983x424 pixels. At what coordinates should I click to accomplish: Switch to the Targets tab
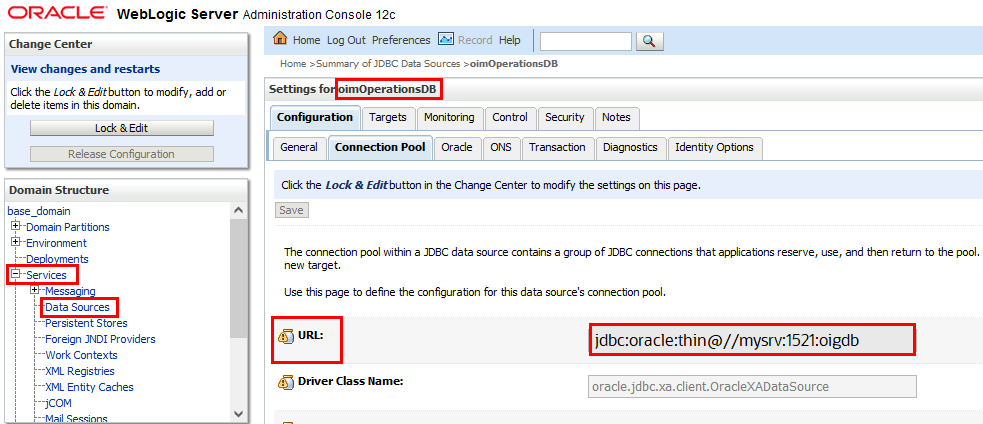pyautogui.click(x=387, y=117)
